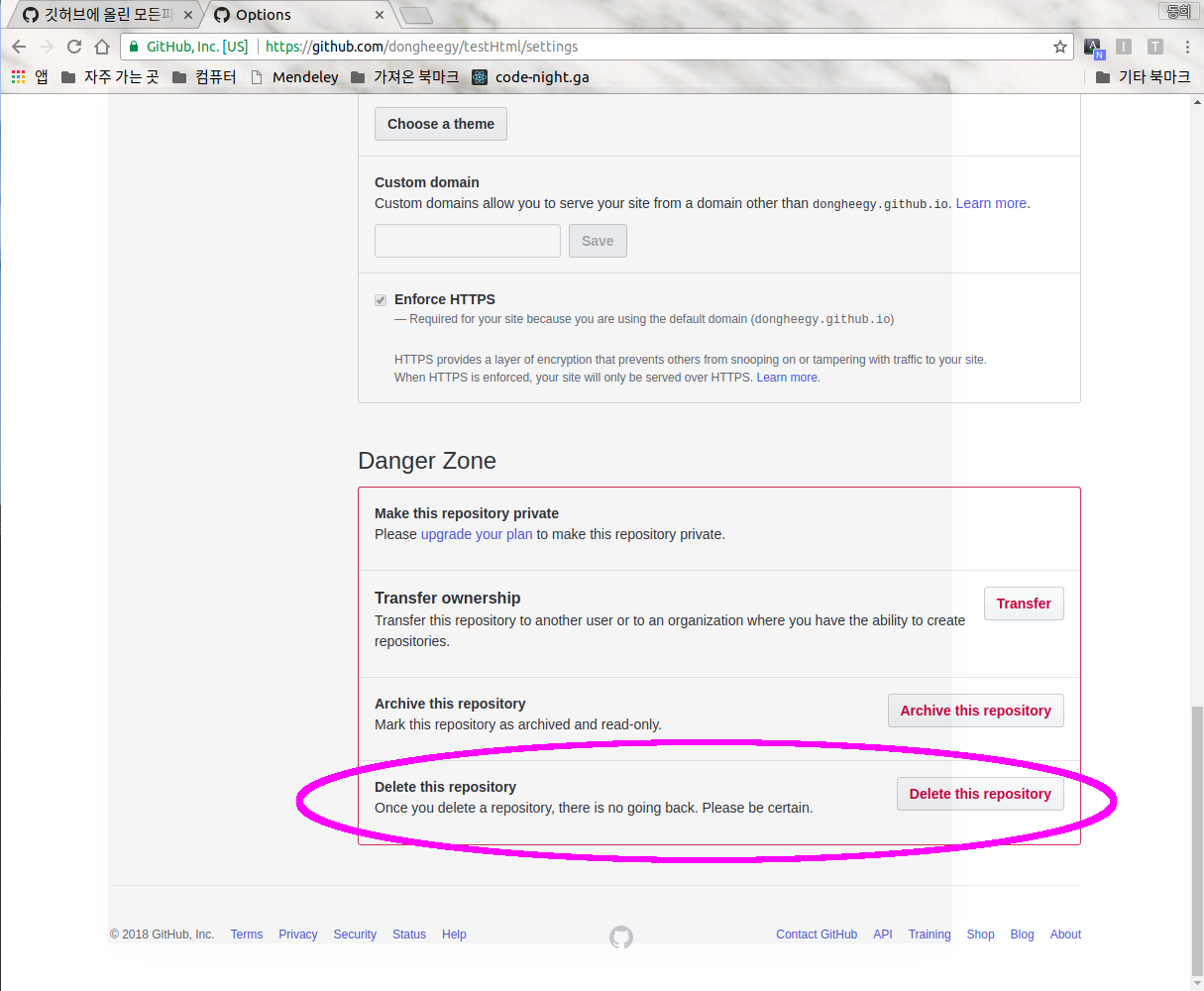Click the Transfer button
This screenshot has height=991, width=1204.
(x=1024, y=604)
